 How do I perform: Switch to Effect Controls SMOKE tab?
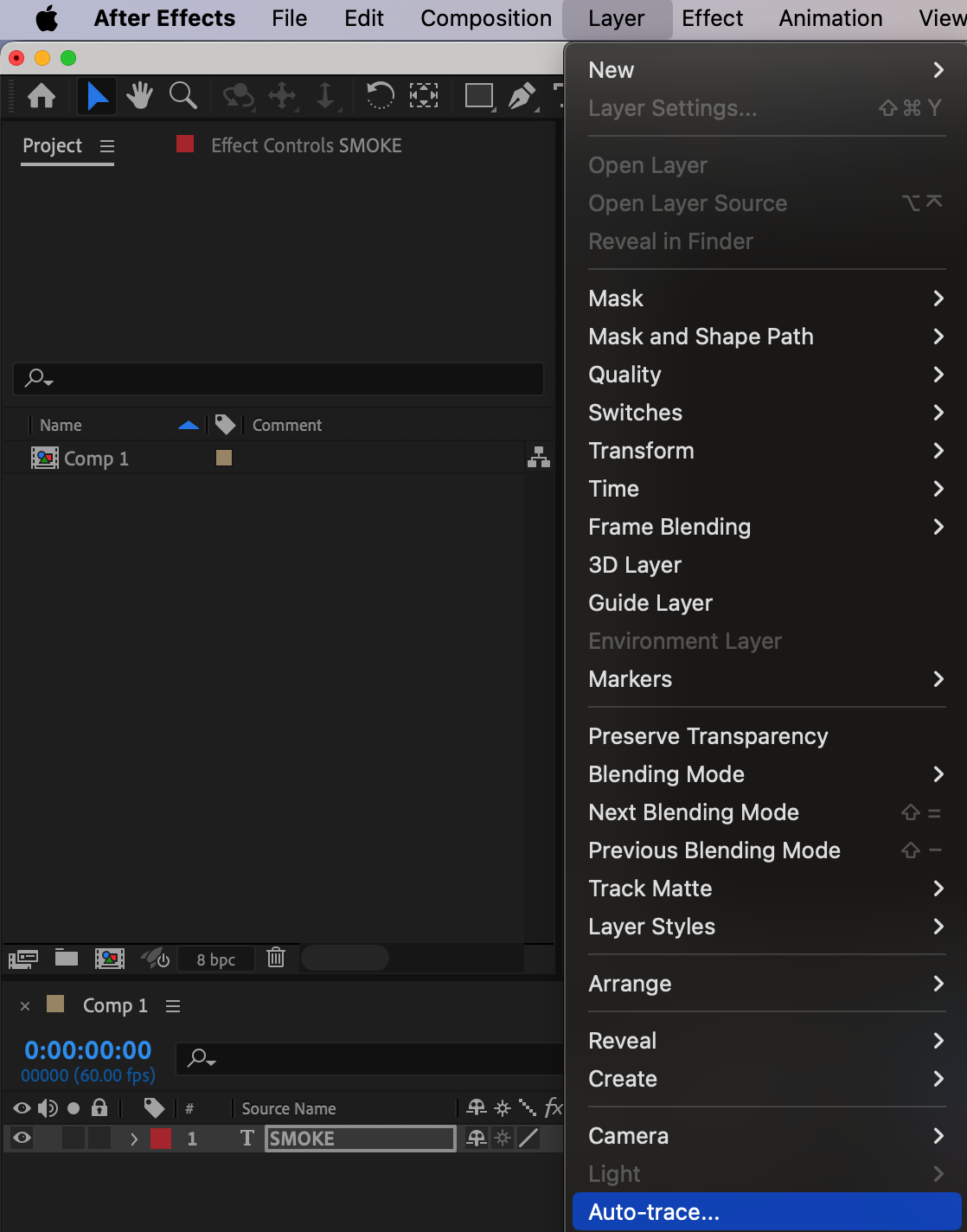click(306, 145)
